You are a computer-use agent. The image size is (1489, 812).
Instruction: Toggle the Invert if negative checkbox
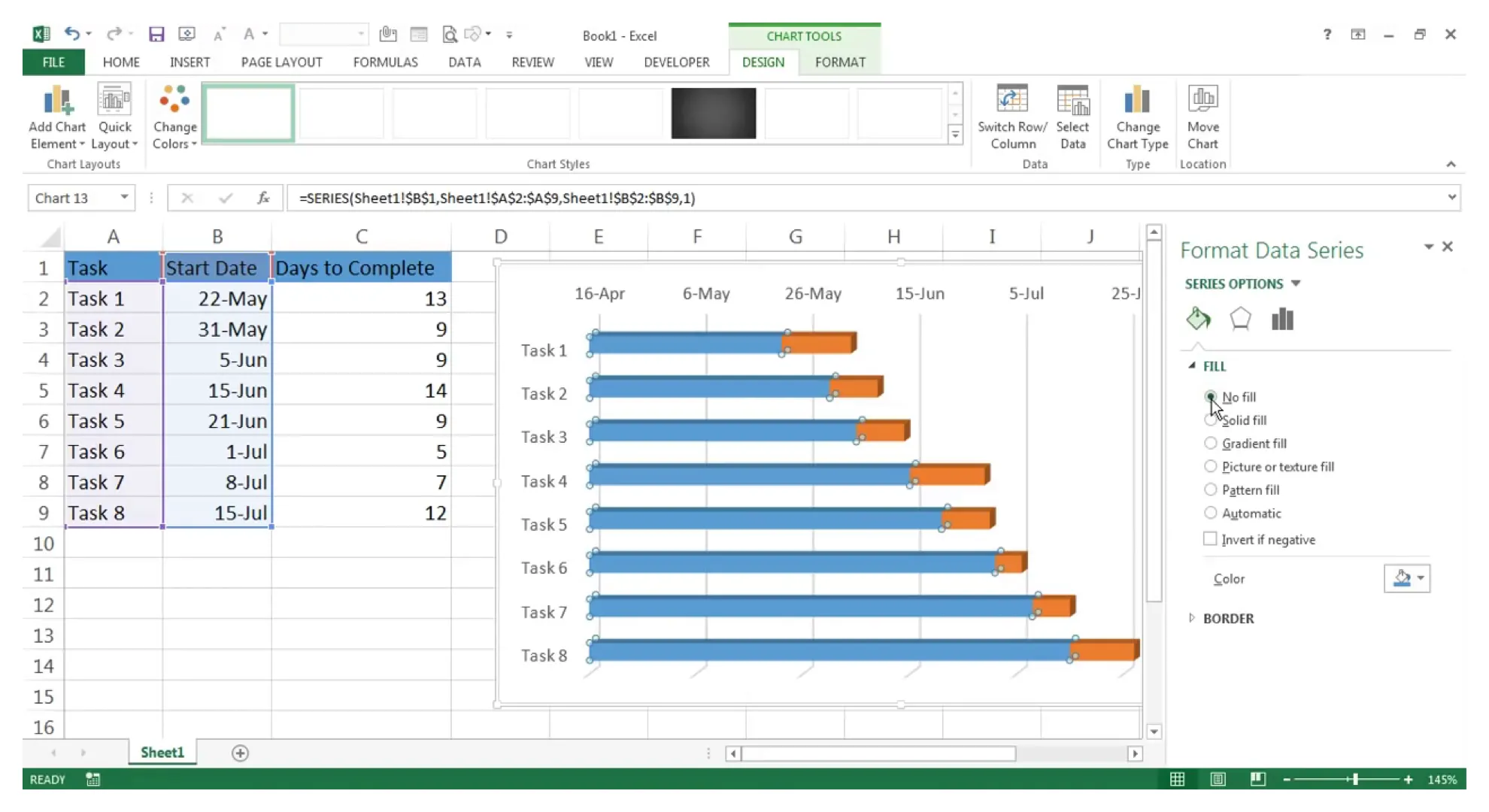[1210, 539]
